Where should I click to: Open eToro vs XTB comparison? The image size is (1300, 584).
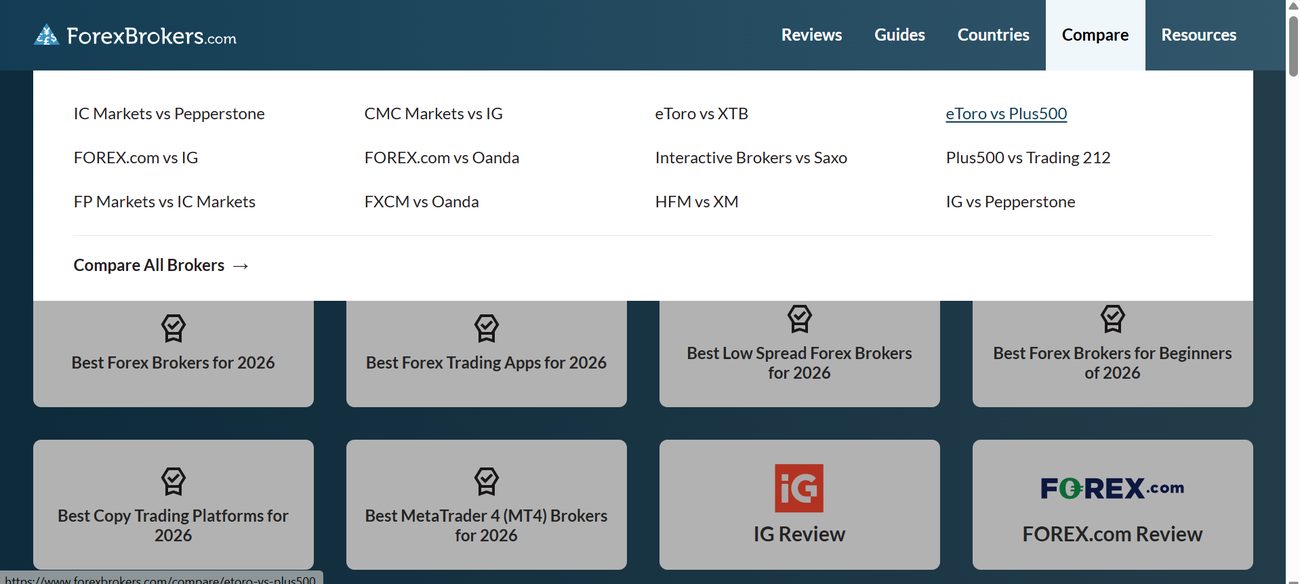click(x=701, y=114)
